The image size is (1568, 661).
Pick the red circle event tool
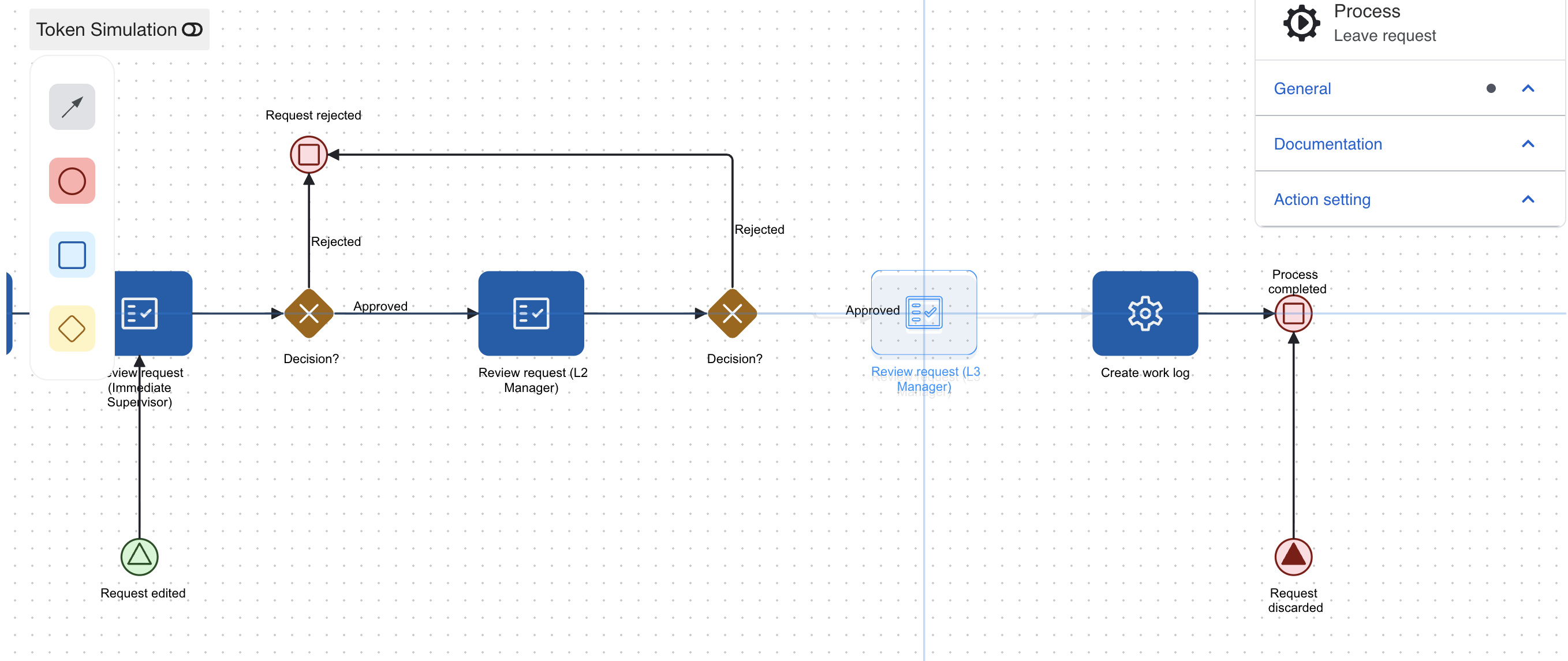[x=72, y=181]
